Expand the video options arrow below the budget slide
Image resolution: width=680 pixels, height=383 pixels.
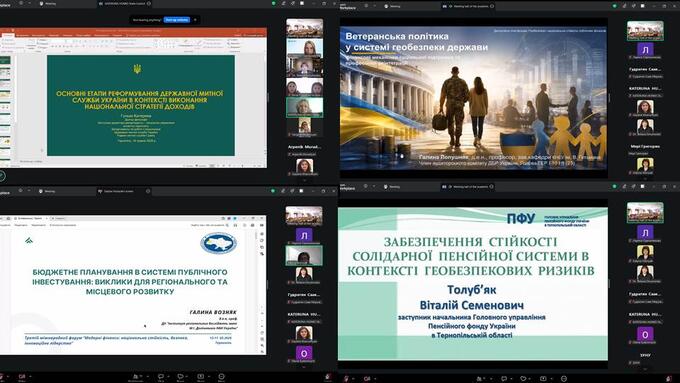[x=30, y=376]
